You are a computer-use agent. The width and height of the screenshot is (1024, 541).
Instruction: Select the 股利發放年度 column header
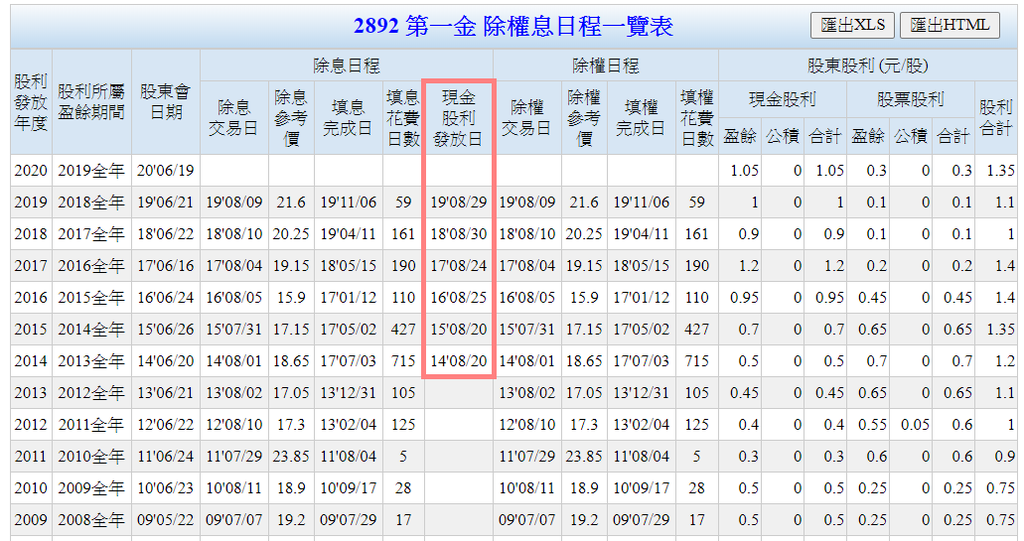pos(31,102)
